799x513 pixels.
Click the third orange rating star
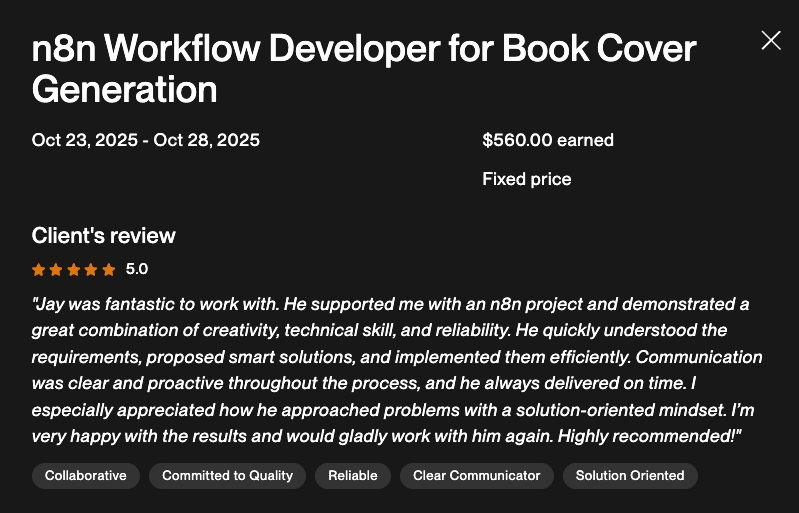coord(74,269)
